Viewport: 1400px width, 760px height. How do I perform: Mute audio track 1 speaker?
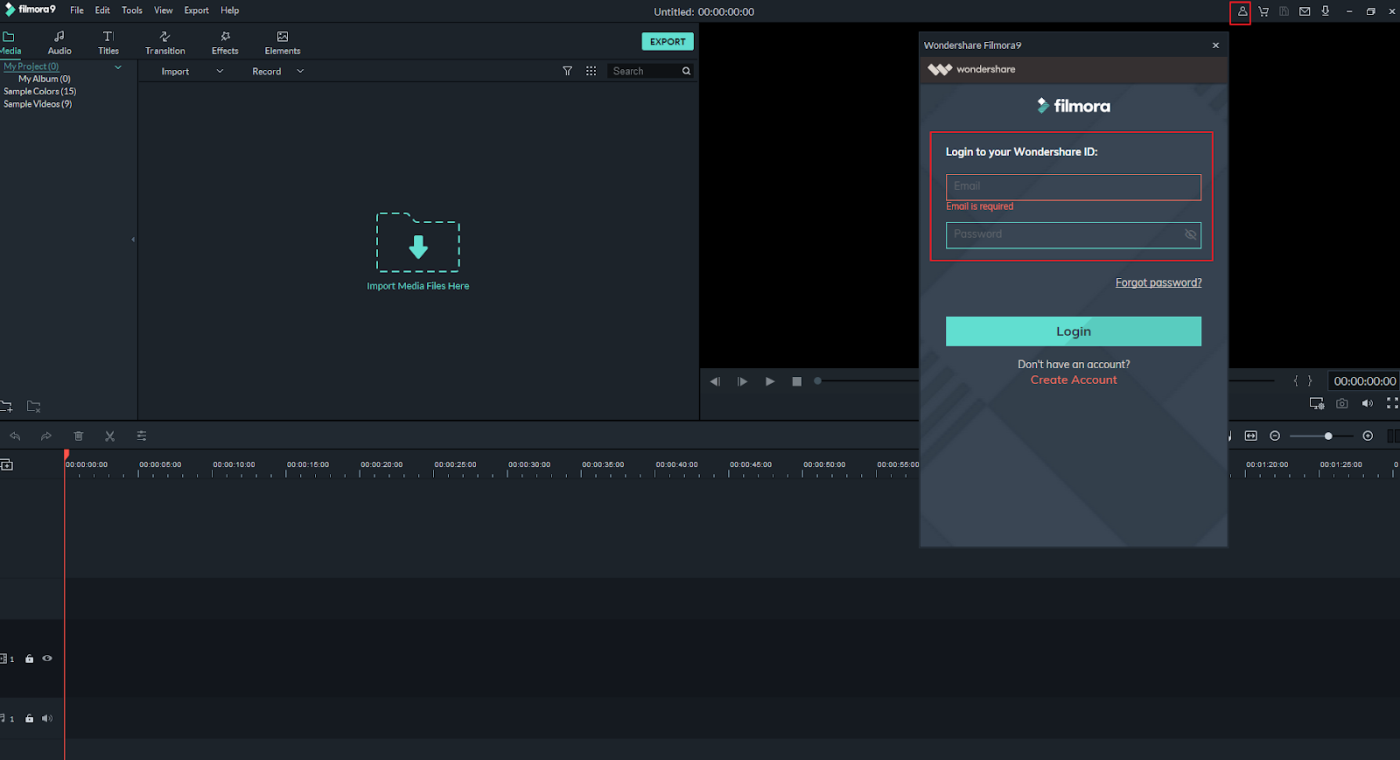coord(47,718)
